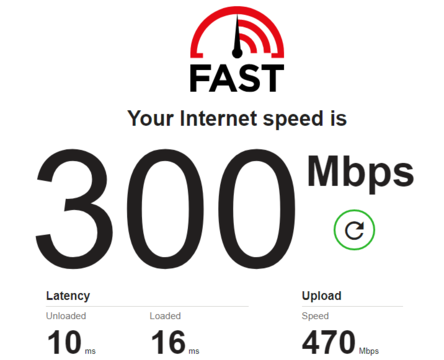The image size is (444, 360).
Task: Click the FAST logo text
Action: pyautogui.click(x=237, y=78)
